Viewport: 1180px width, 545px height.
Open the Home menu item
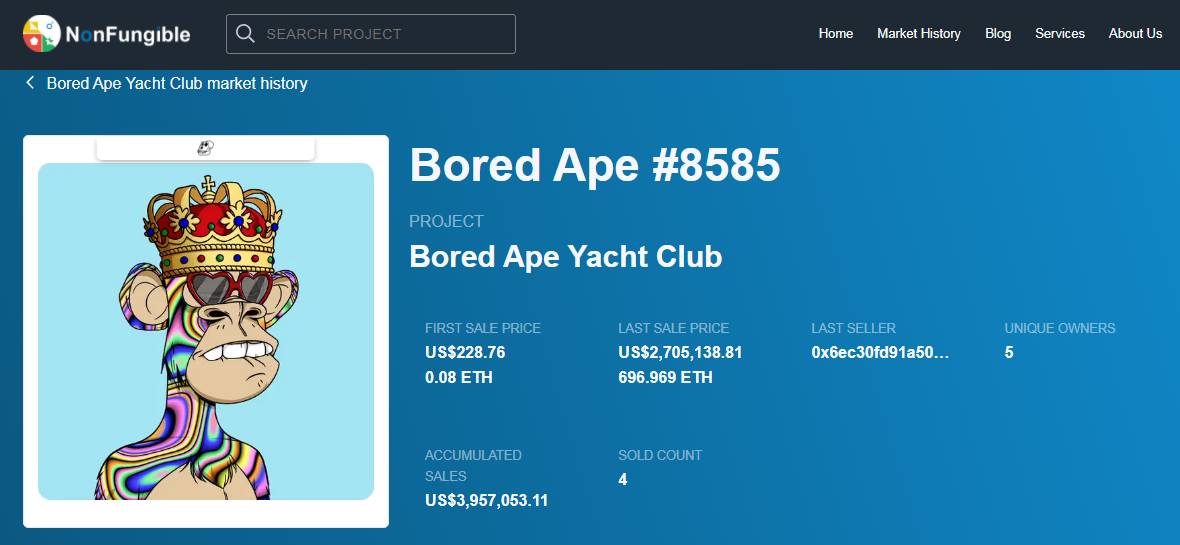pos(835,34)
